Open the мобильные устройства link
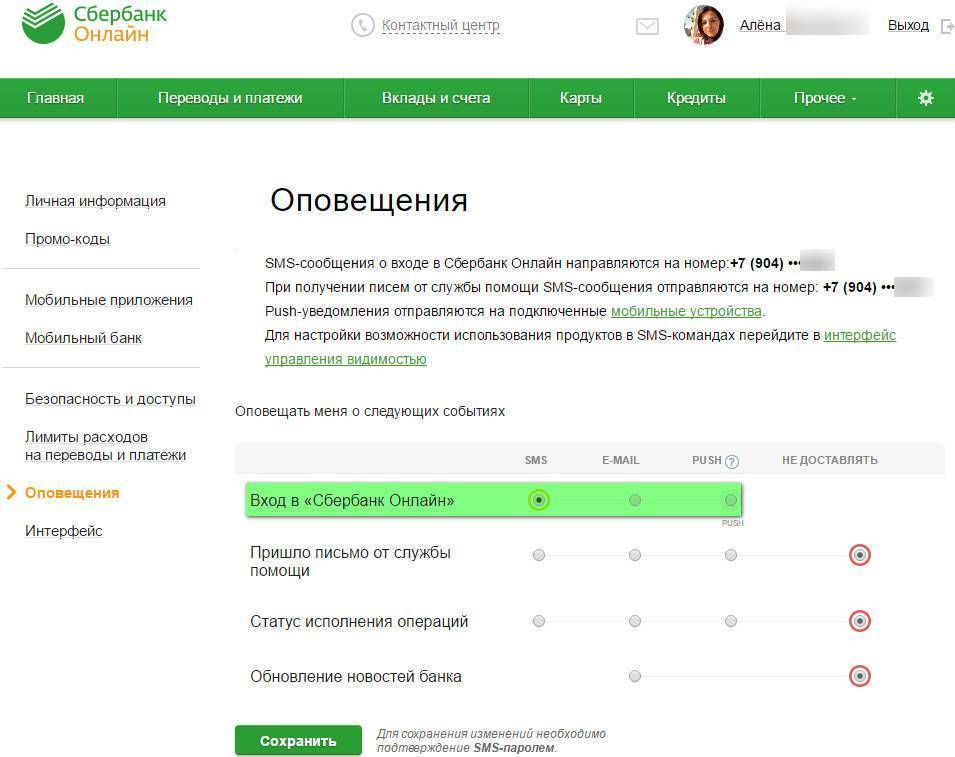955x757 pixels. 686,311
